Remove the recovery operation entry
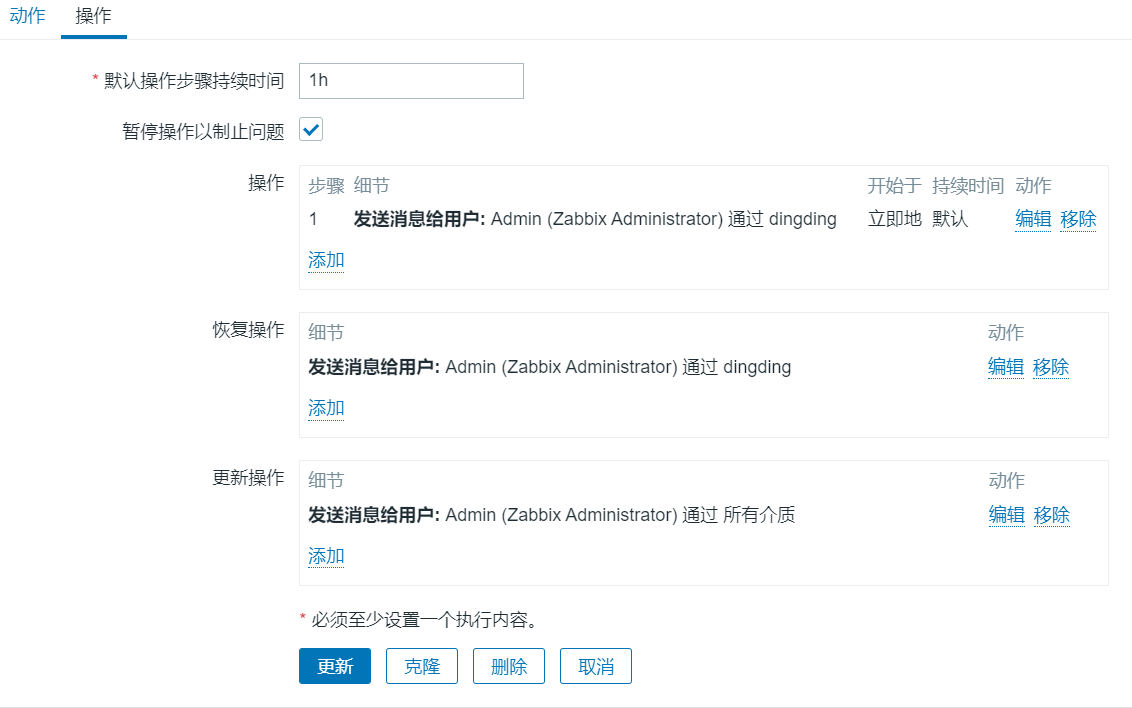The image size is (1132, 708). (1050, 367)
